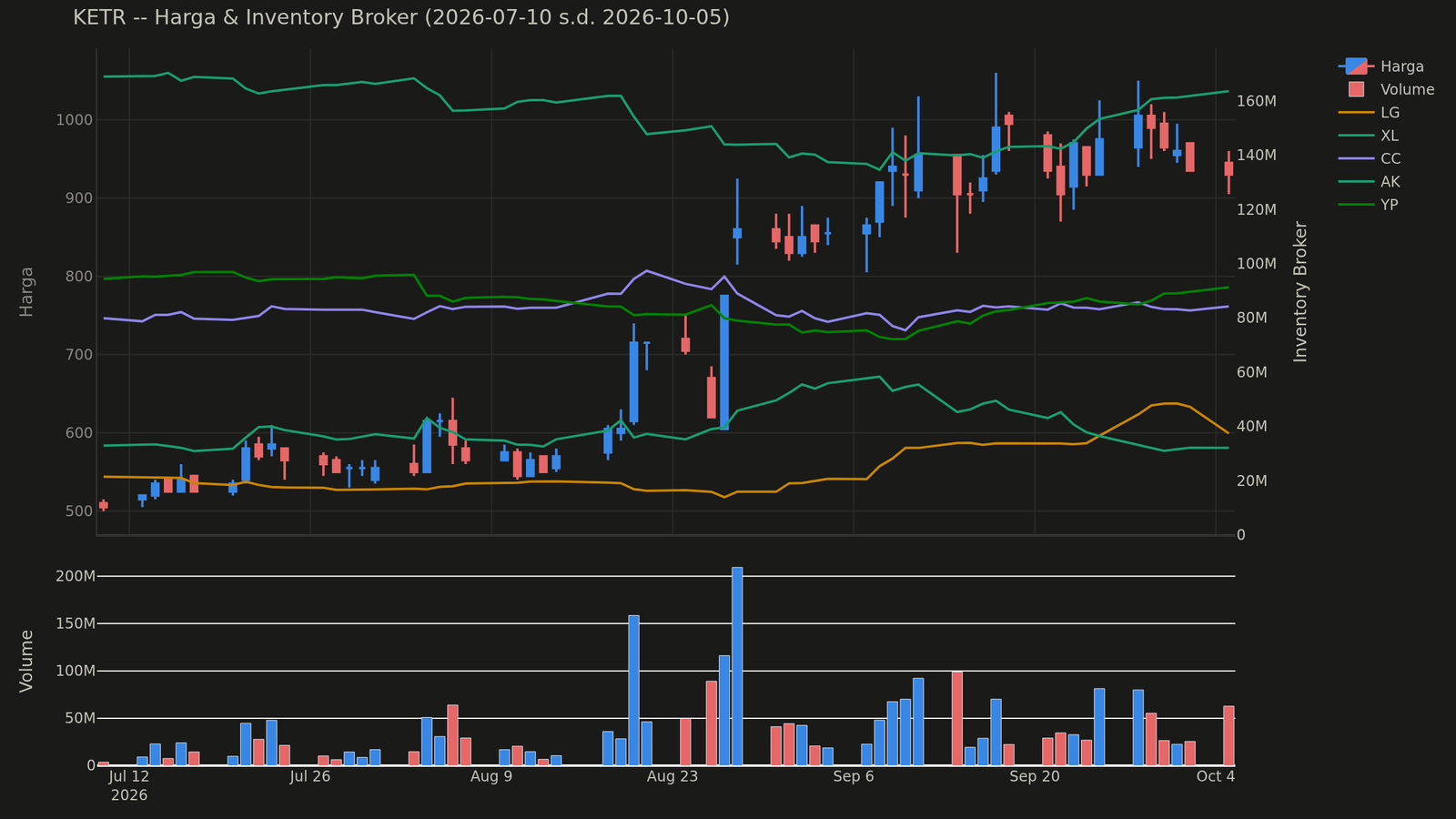Click the 900 price tick label
Image resolution: width=1456 pixels, height=819 pixels.
coord(77,198)
